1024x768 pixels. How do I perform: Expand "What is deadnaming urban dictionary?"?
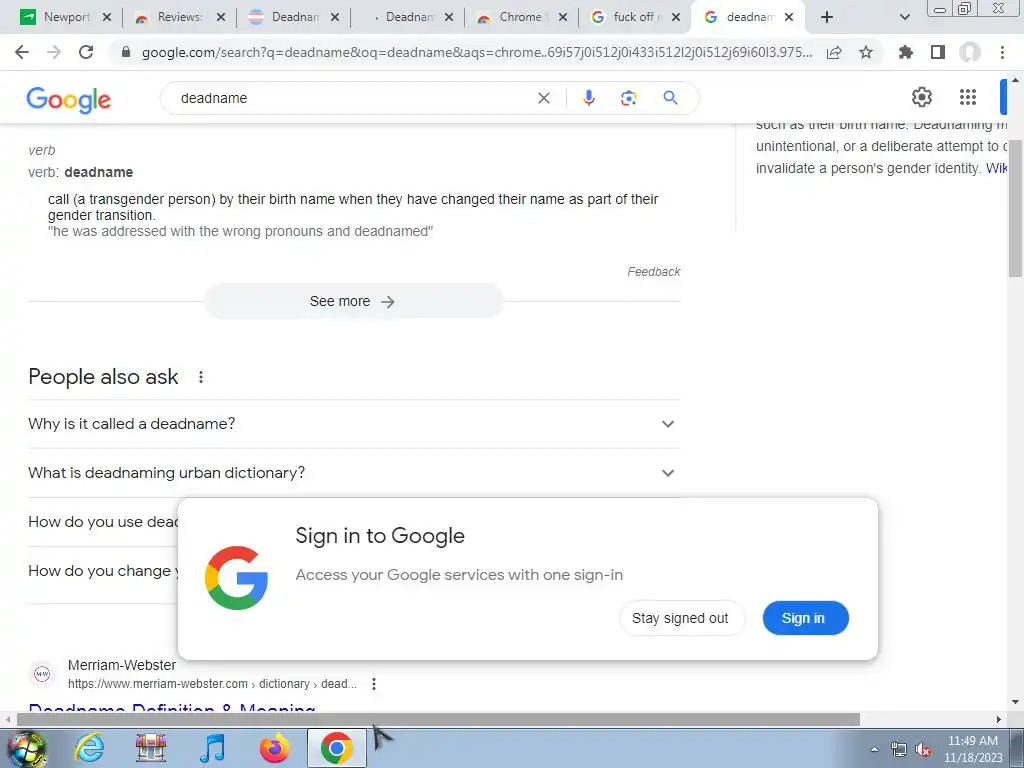354,473
